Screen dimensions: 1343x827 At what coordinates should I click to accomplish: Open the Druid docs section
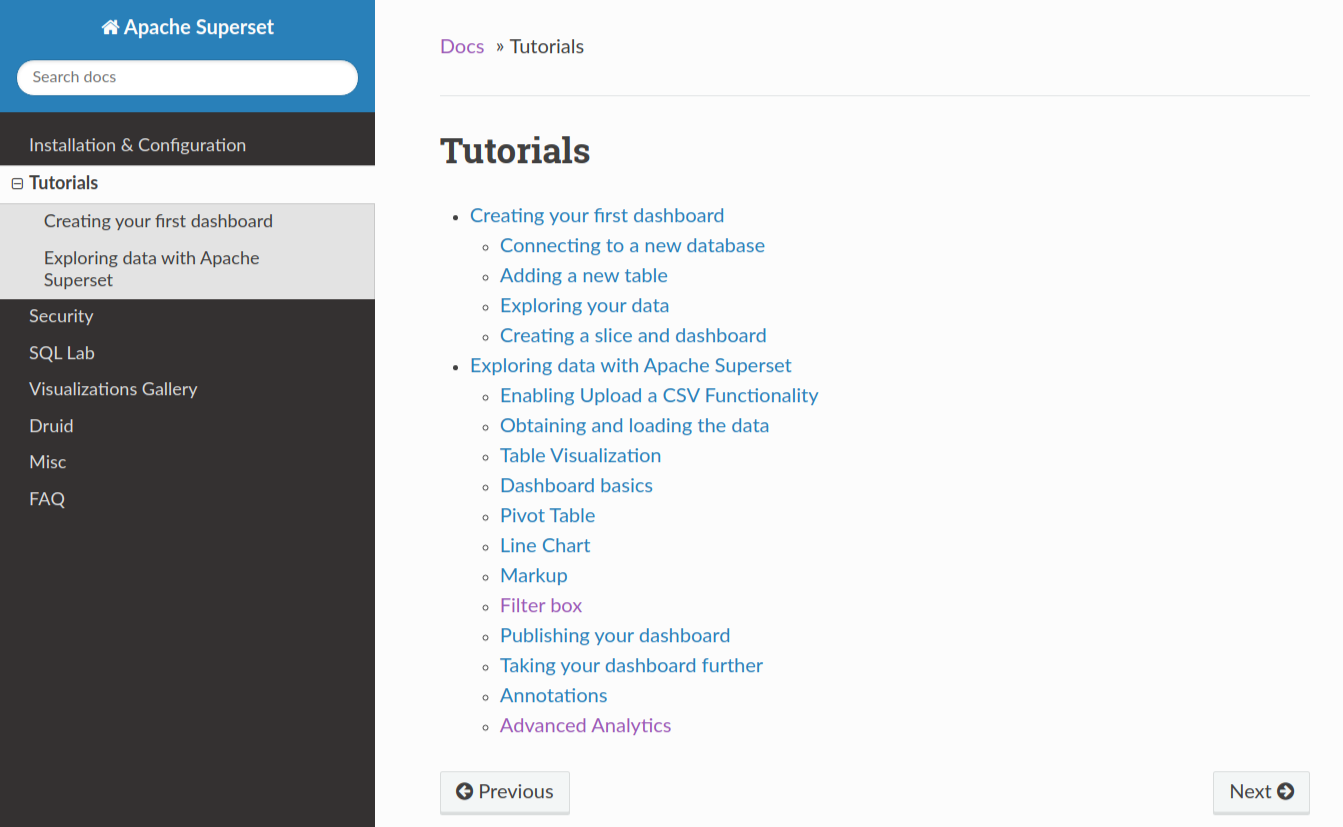(x=187, y=426)
